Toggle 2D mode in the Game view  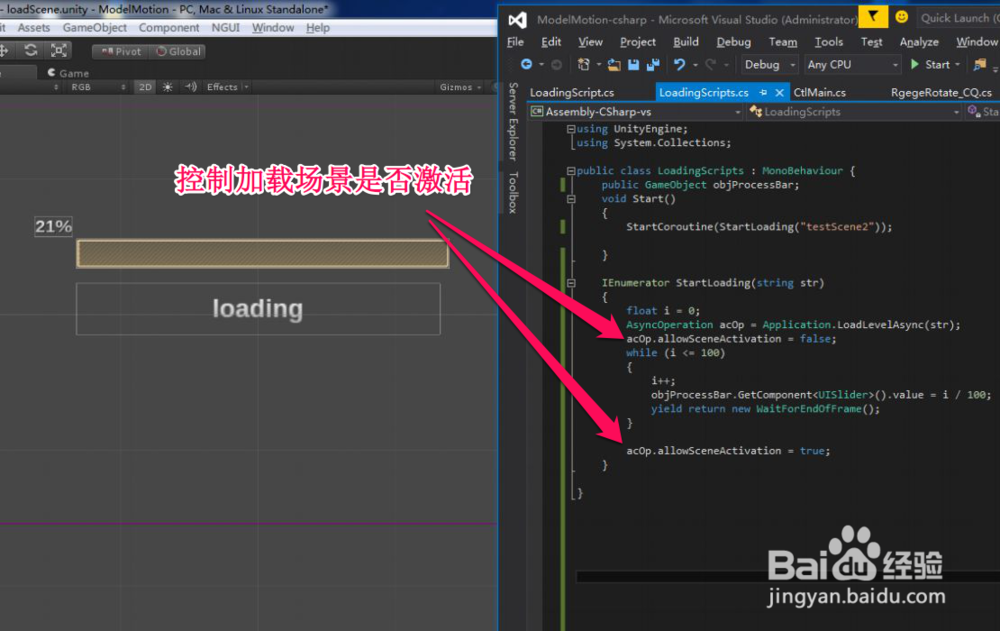[x=144, y=87]
